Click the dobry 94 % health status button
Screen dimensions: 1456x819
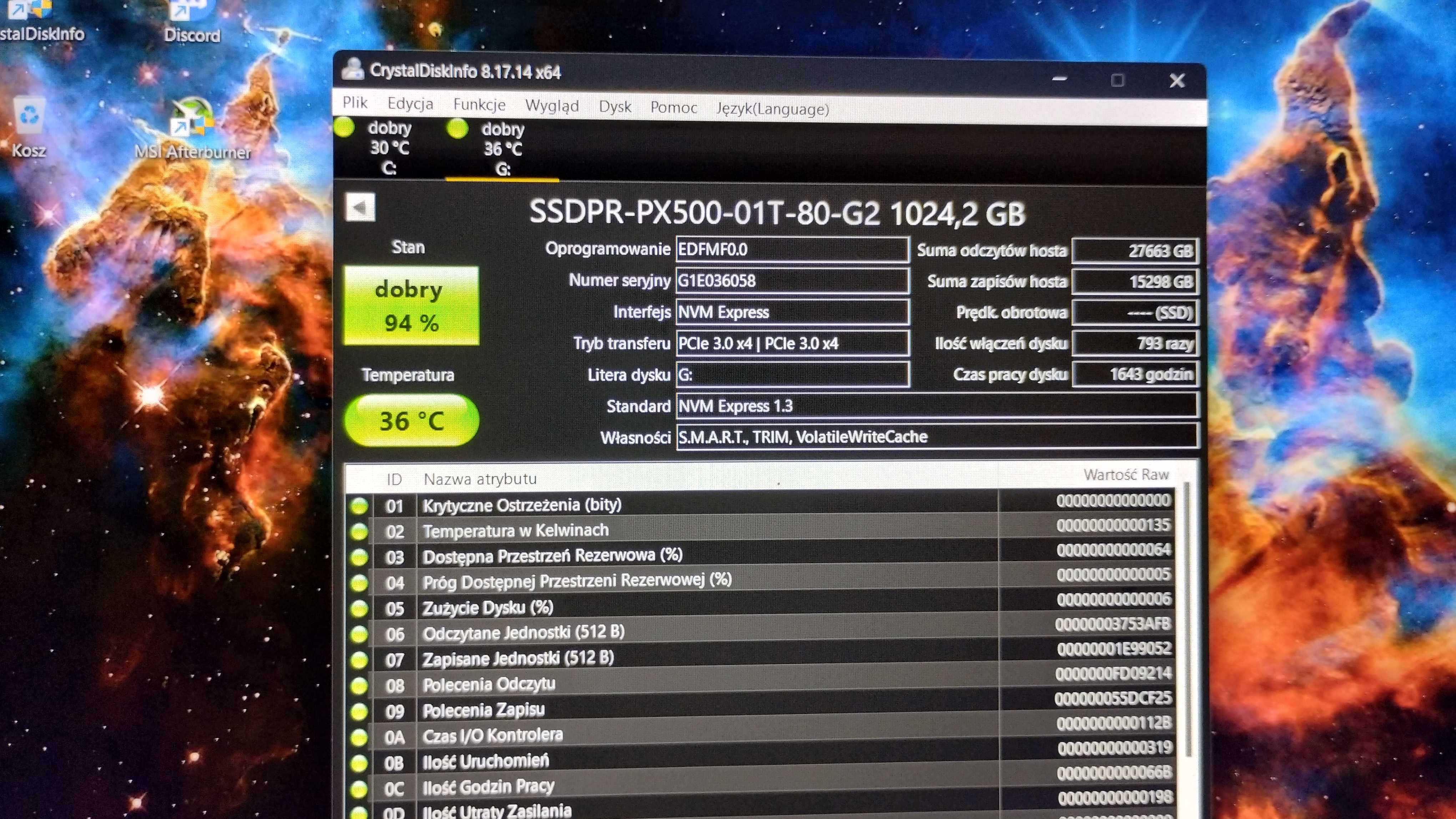click(411, 306)
